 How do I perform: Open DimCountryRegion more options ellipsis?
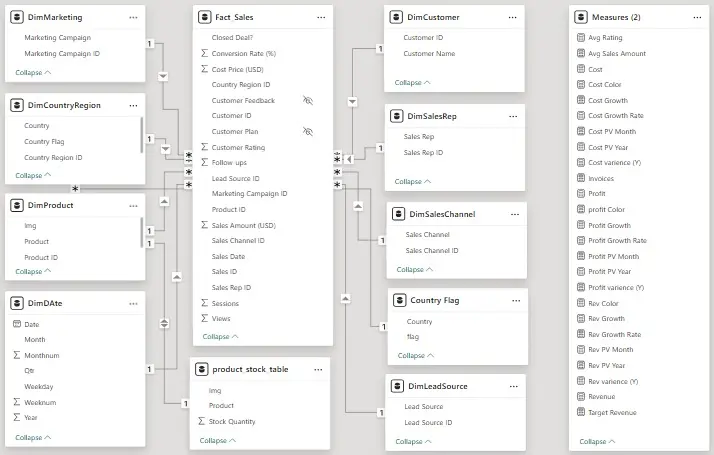click(133, 105)
